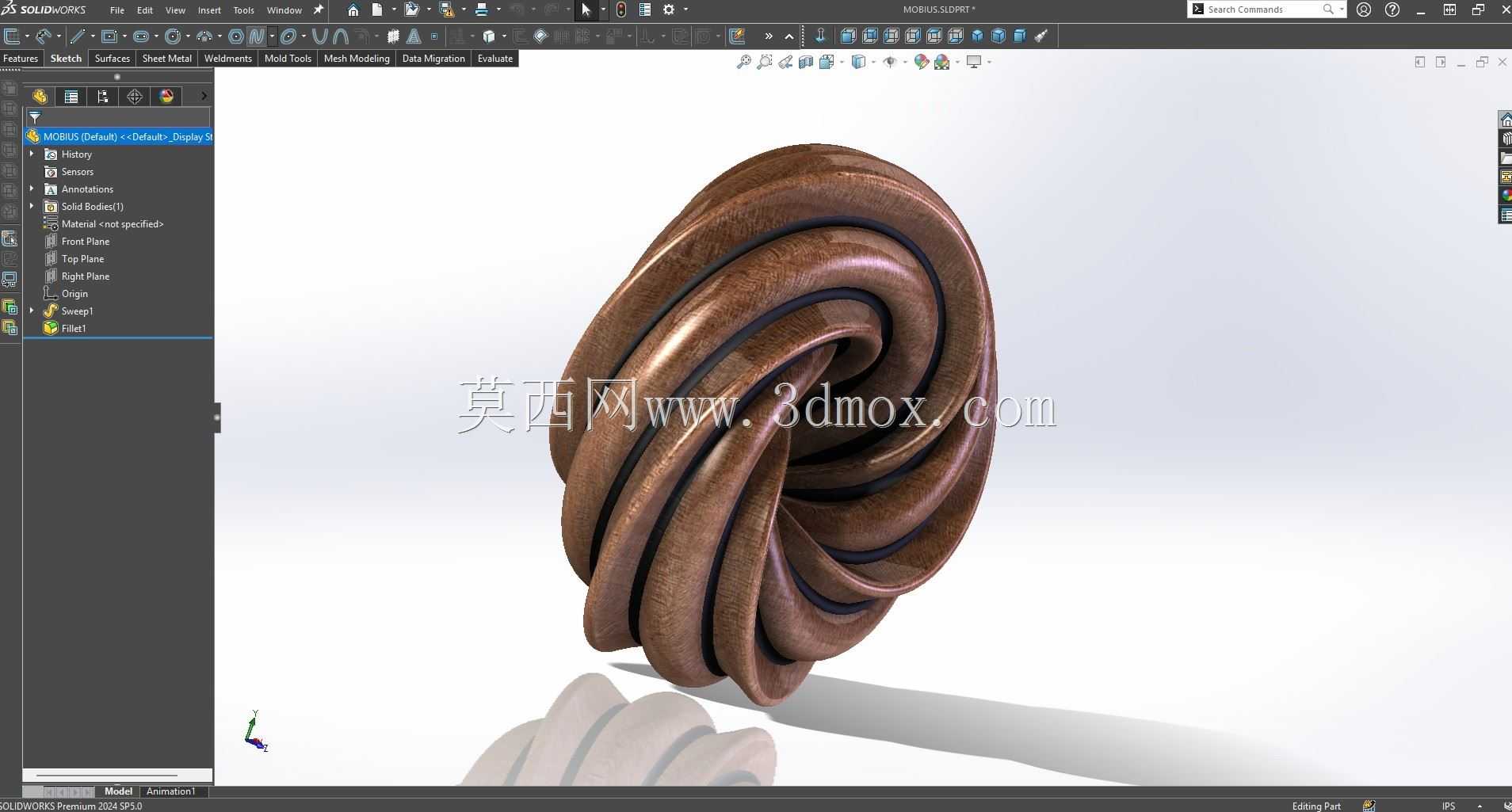Select the Line sketch tool

tap(77, 36)
